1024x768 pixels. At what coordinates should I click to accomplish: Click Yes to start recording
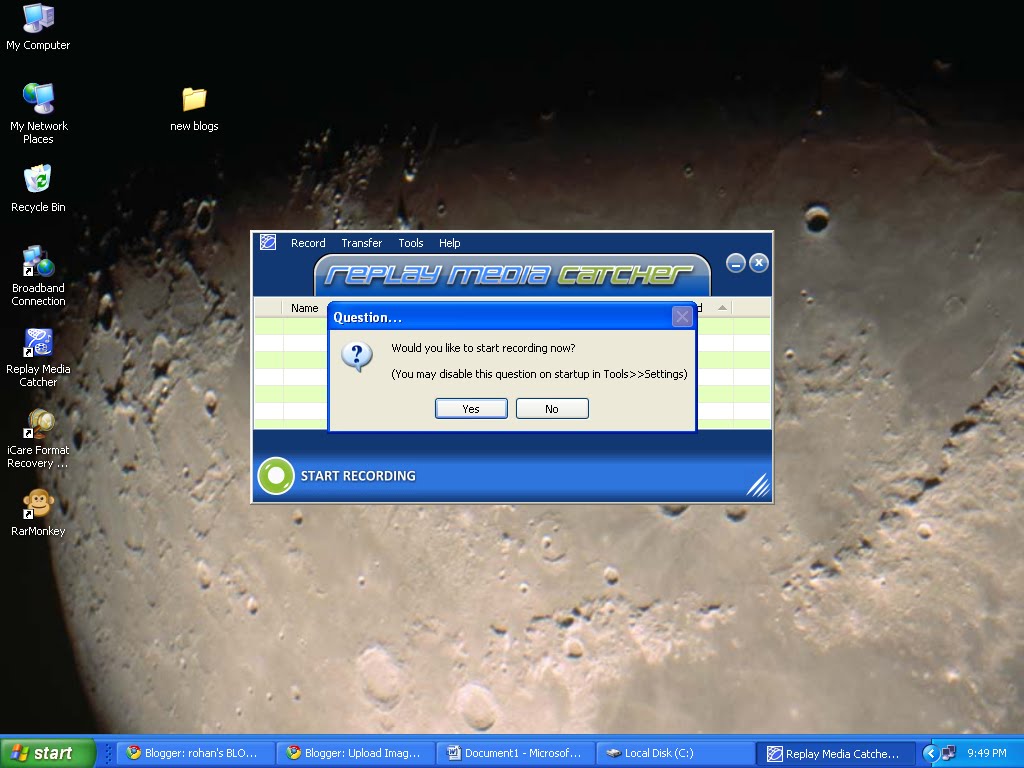pos(471,409)
